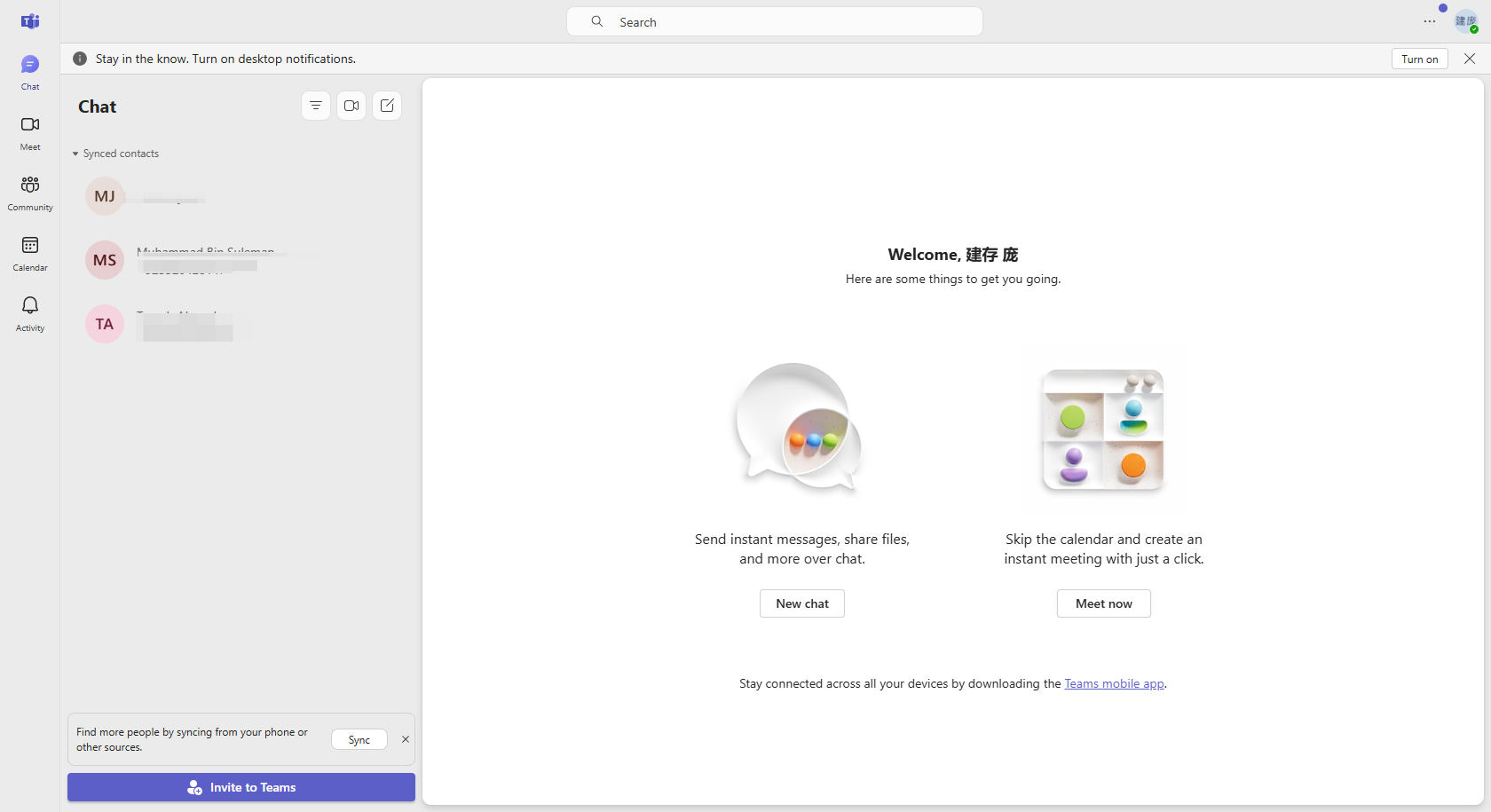This screenshot has height=812, width=1491.
Task: Open the settings and more menu
Action: point(1429,21)
